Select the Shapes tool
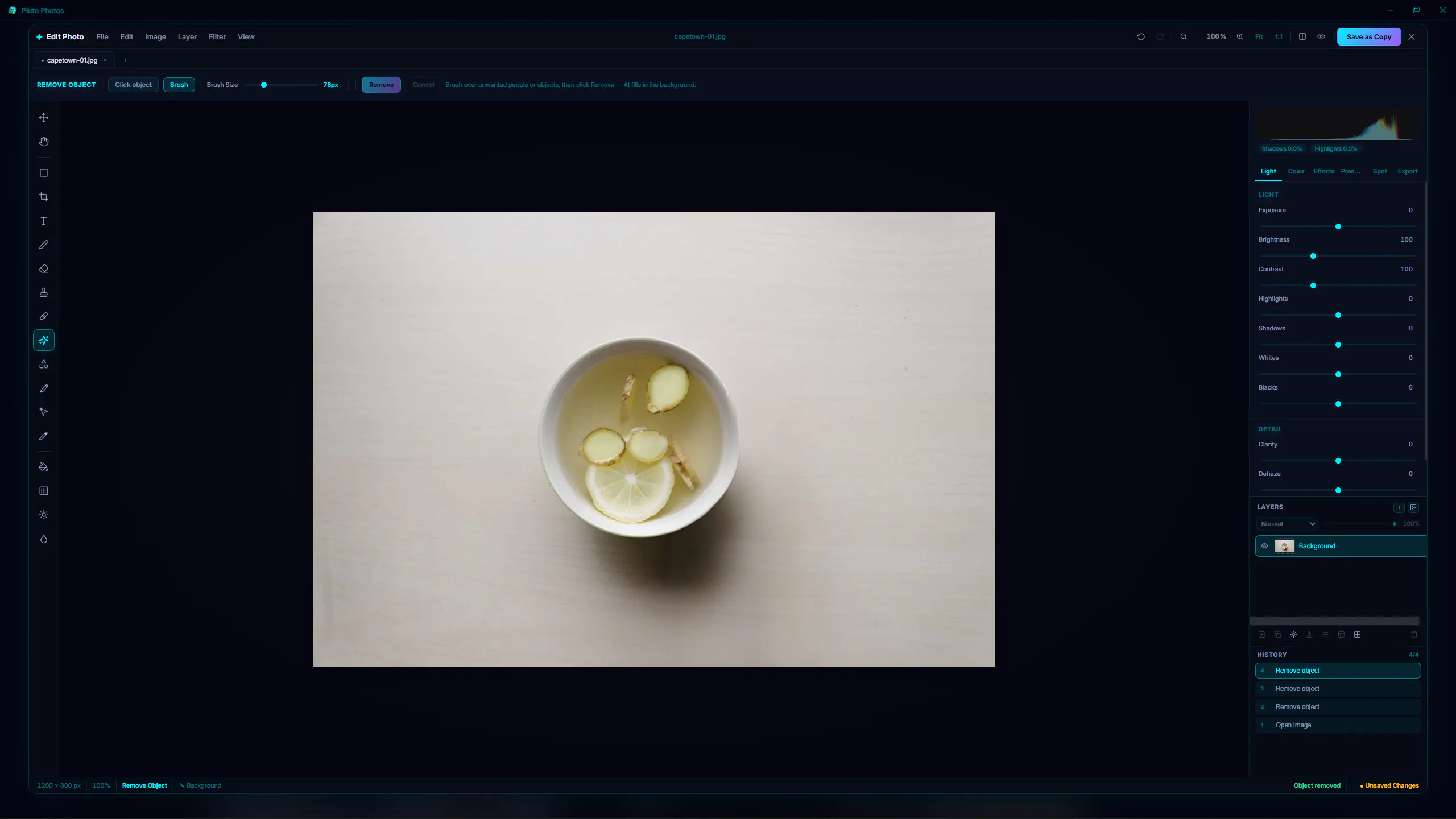Viewport: 1456px width, 819px height. coord(44,364)
